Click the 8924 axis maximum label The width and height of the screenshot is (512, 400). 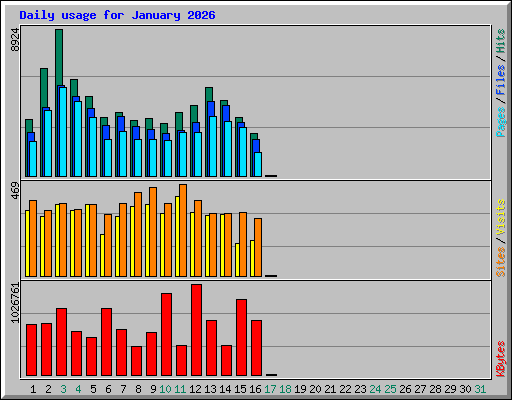[15, 40]
